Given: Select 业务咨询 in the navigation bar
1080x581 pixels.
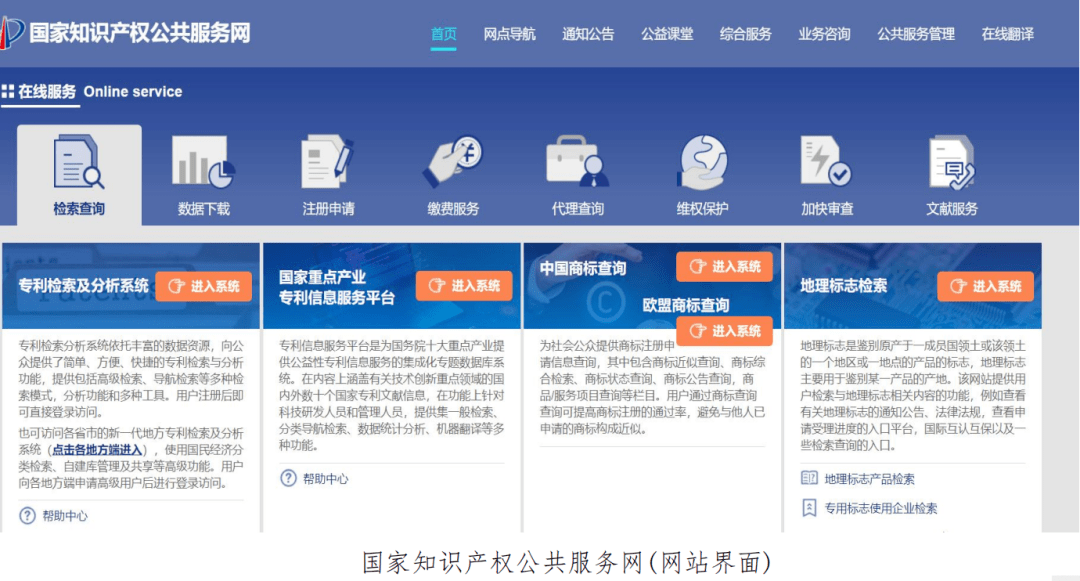Looking at the screenshot, I should pos(824,34).
